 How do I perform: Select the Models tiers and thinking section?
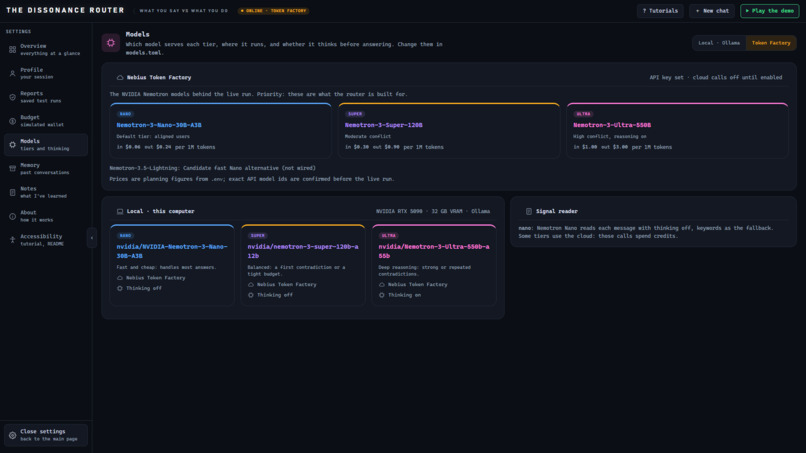point(46,144)
